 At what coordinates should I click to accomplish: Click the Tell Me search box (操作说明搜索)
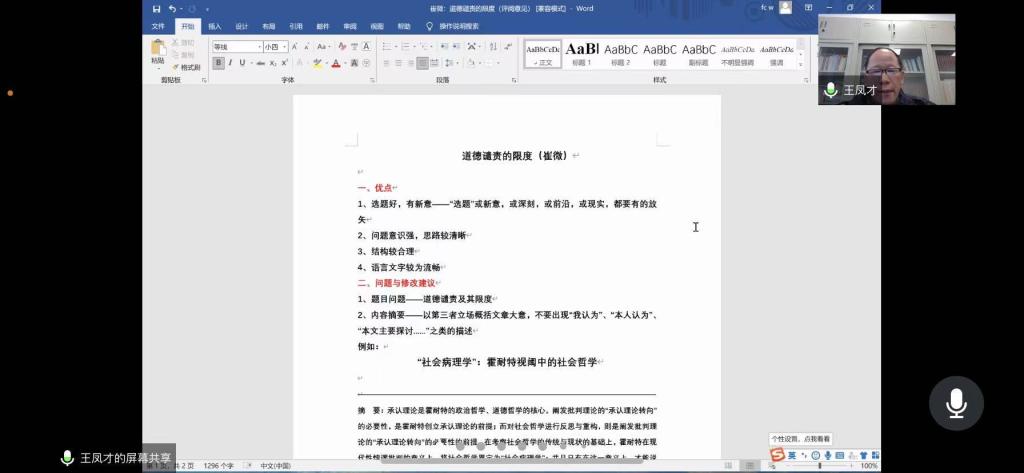click(x=459, y=27)
